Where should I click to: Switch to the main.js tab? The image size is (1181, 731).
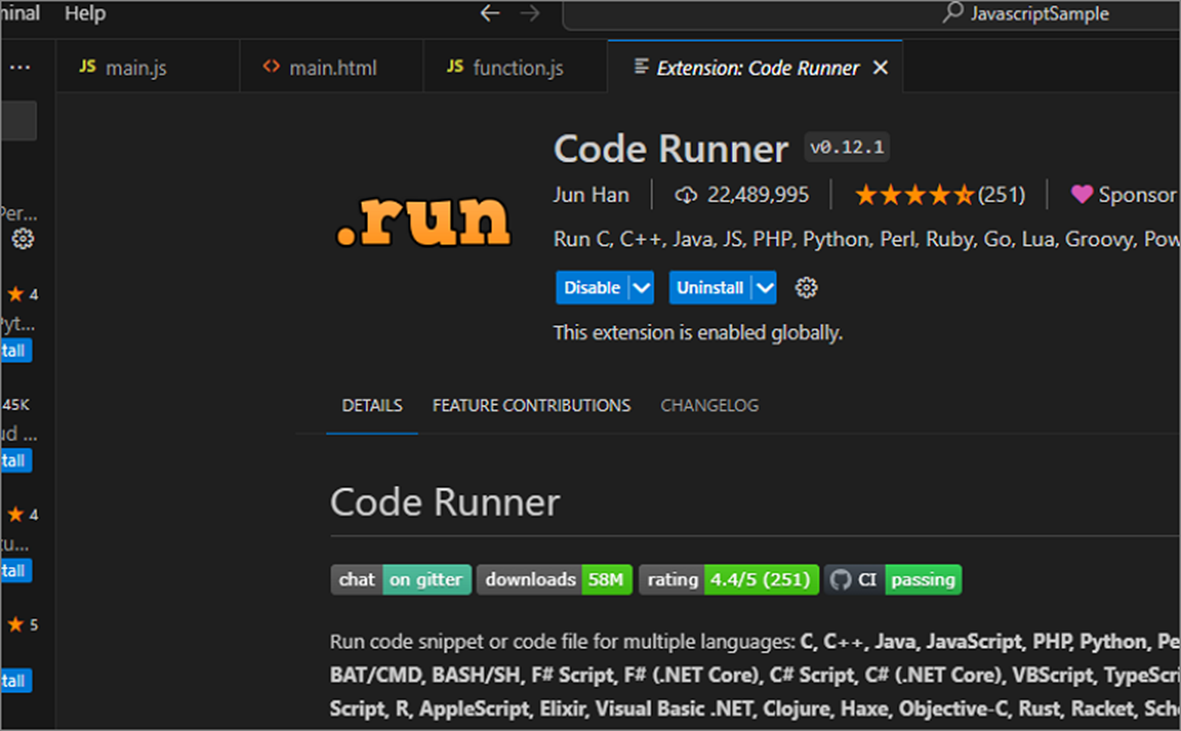[x=148, y=67]
